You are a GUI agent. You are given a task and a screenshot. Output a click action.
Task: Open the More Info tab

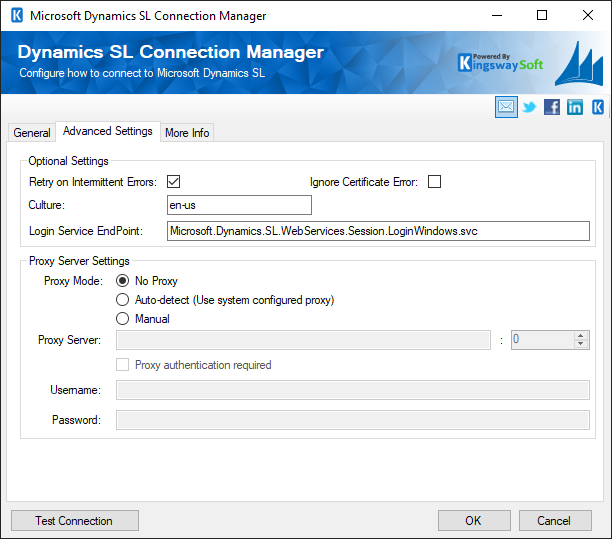(187, 133)
